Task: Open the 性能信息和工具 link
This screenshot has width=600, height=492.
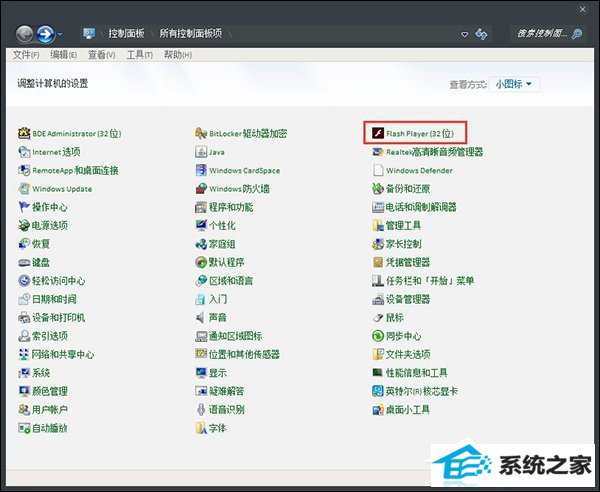Action: point(416,373)
